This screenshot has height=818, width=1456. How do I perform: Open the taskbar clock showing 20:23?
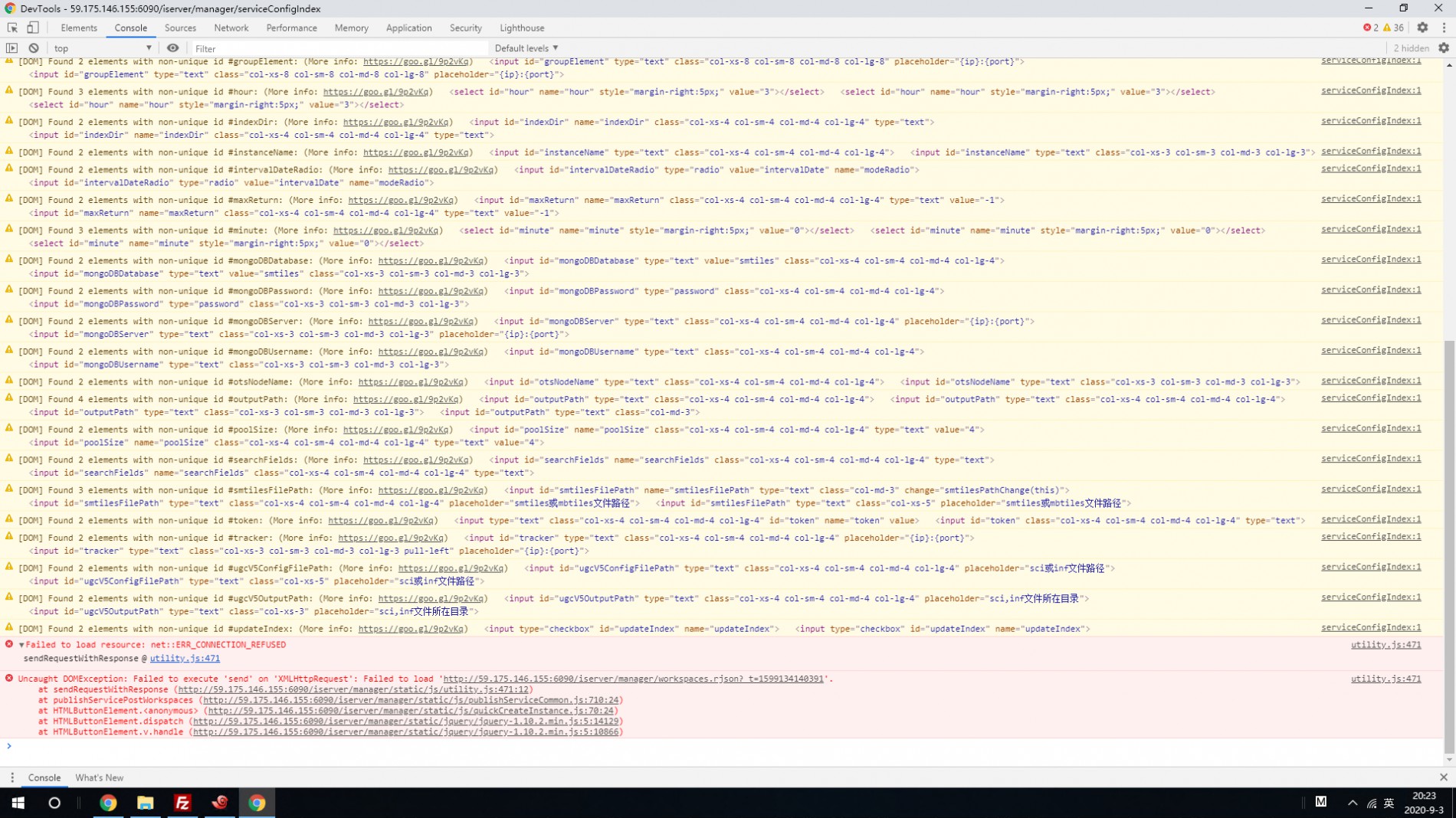coord(1423,803)
